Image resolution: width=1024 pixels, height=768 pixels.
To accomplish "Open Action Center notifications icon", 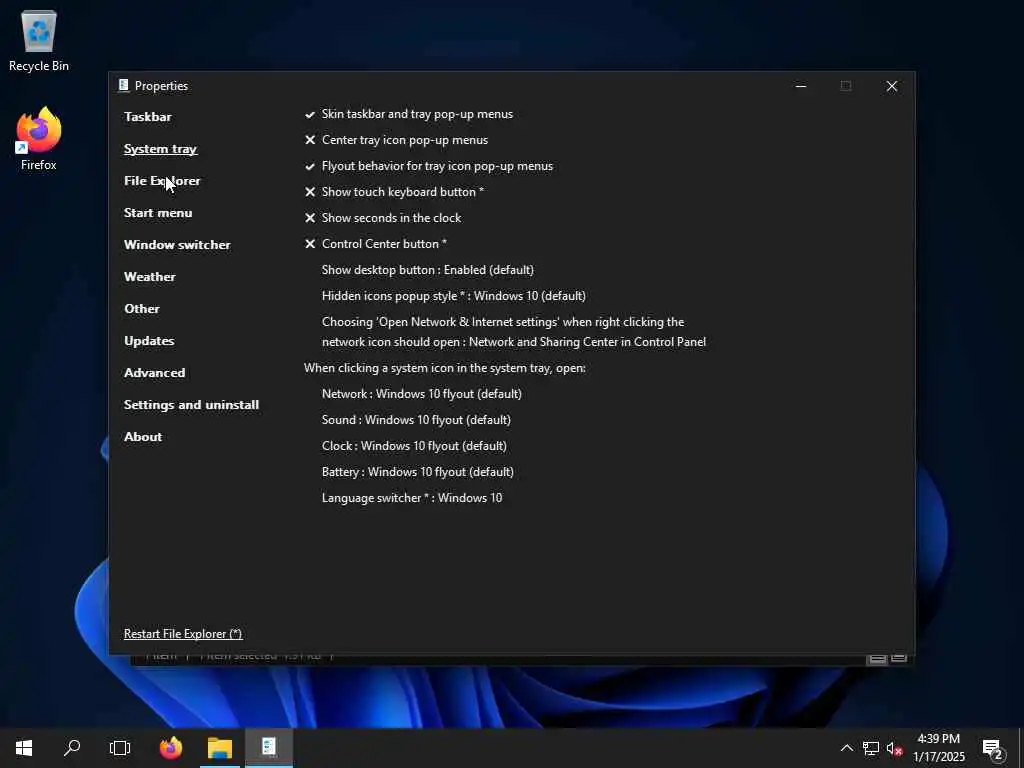I will coord(993,748).
